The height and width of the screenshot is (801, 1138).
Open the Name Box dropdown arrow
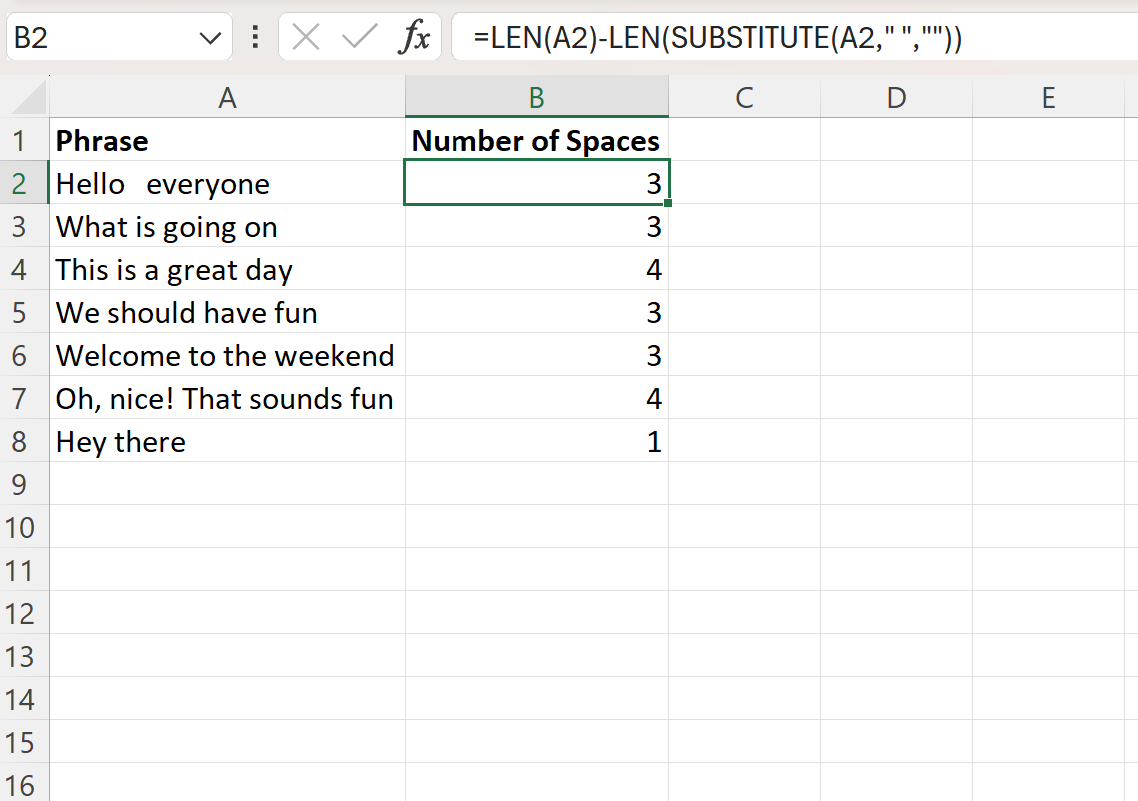click(210, 38)
